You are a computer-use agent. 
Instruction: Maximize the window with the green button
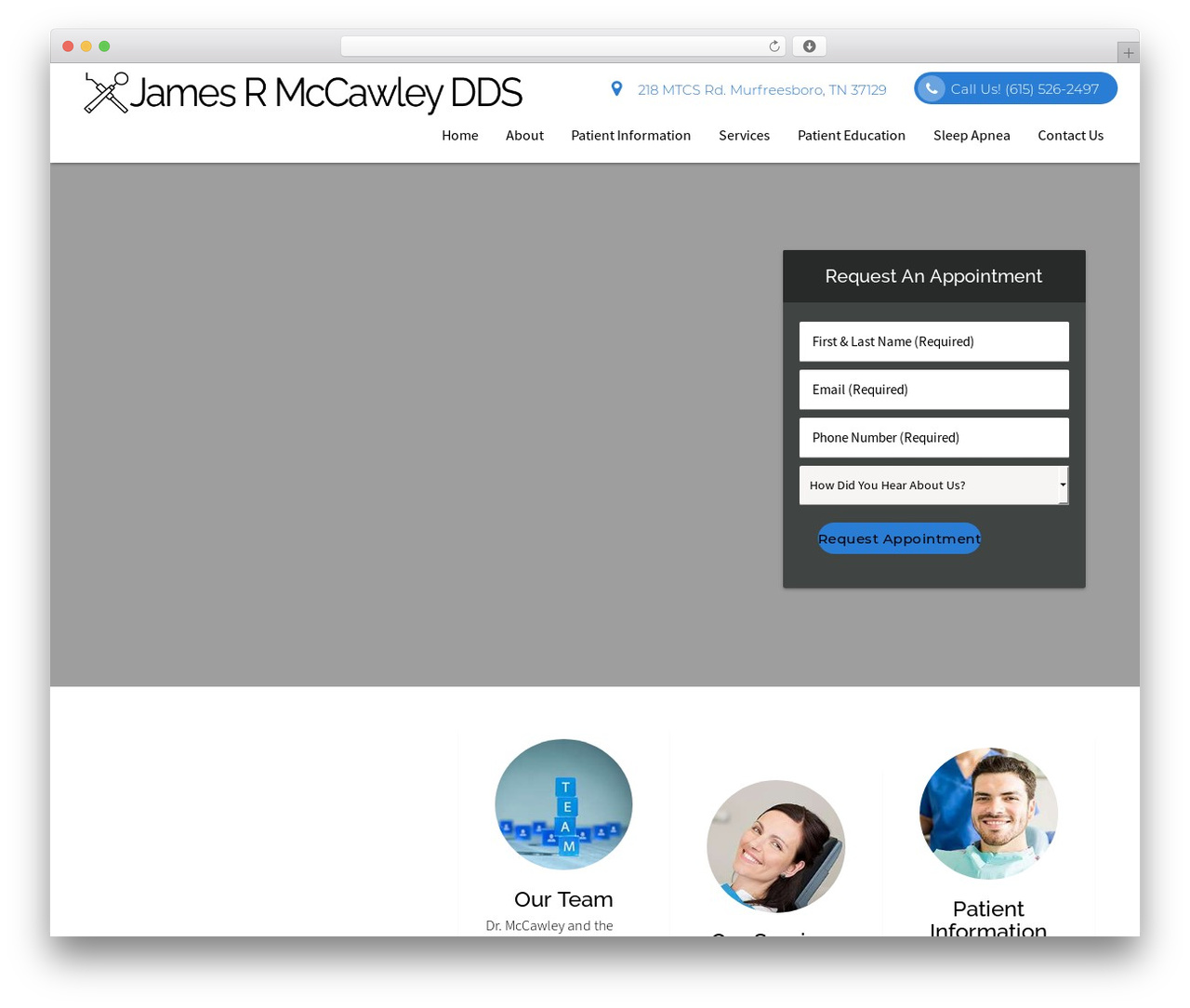point(104,46)
